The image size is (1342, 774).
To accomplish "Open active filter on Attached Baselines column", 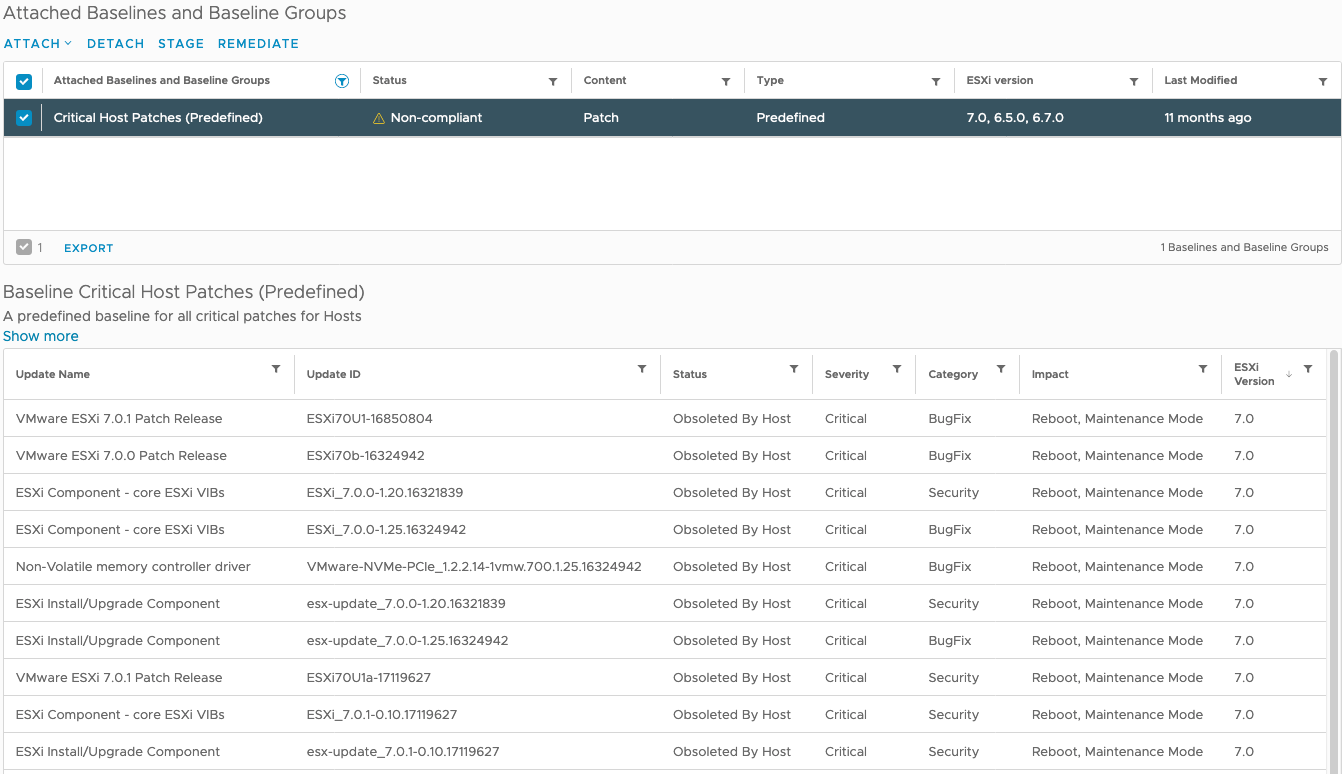I will [342, 81].
